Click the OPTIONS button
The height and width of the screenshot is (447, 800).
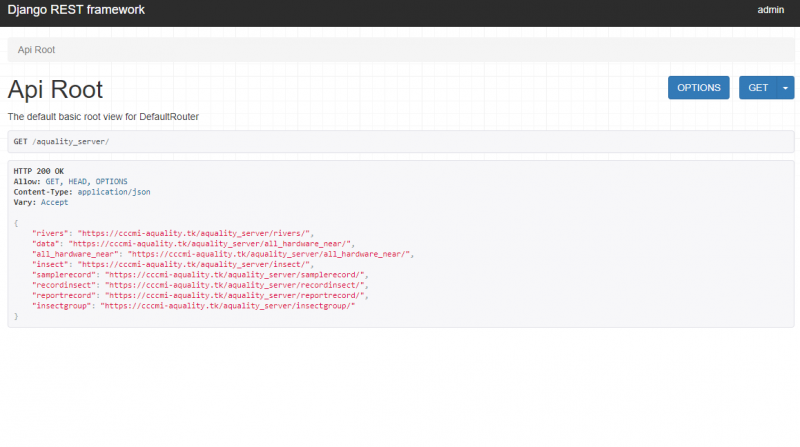coord(698,88)
